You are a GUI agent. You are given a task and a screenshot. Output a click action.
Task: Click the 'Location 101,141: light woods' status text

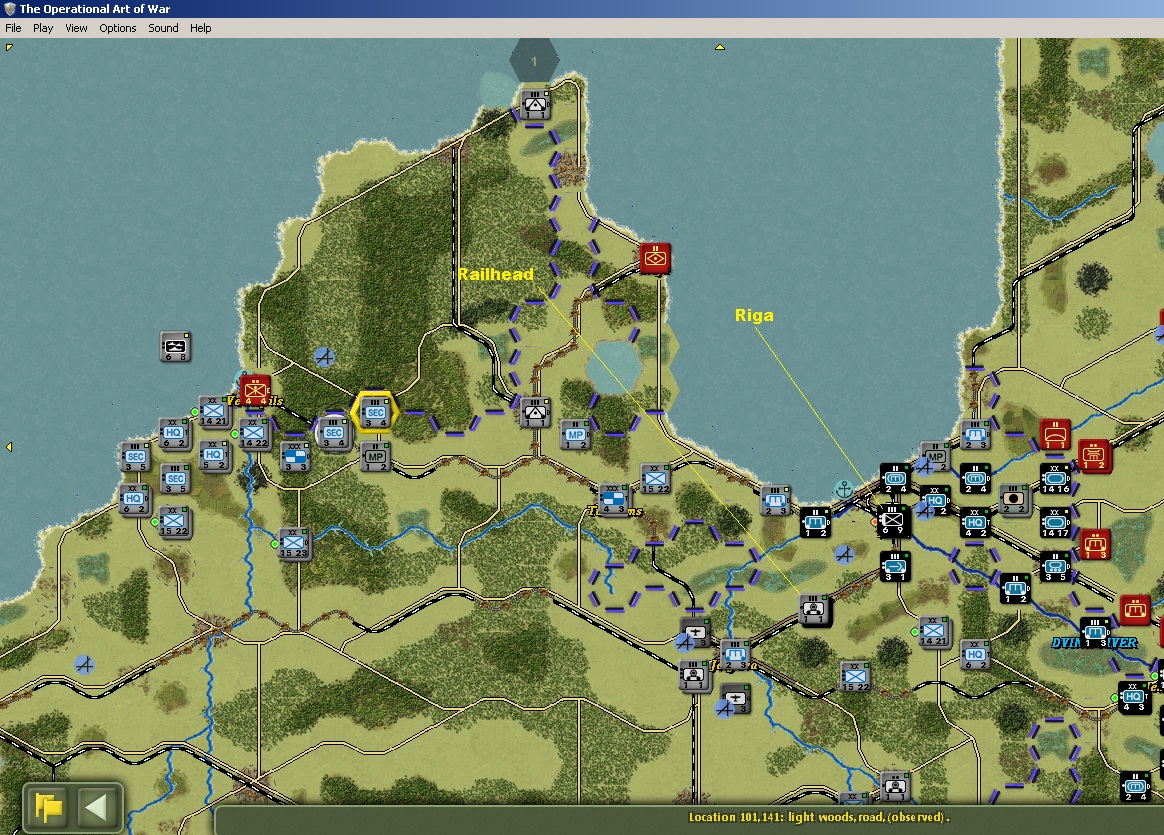pos(819,817)
